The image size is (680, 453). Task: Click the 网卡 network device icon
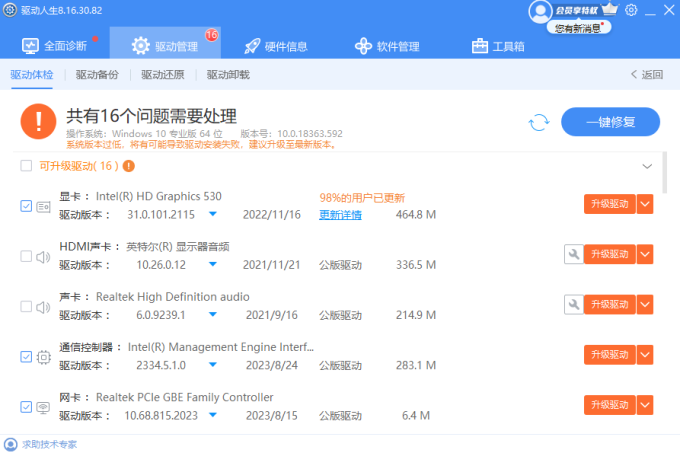[43, 407]
